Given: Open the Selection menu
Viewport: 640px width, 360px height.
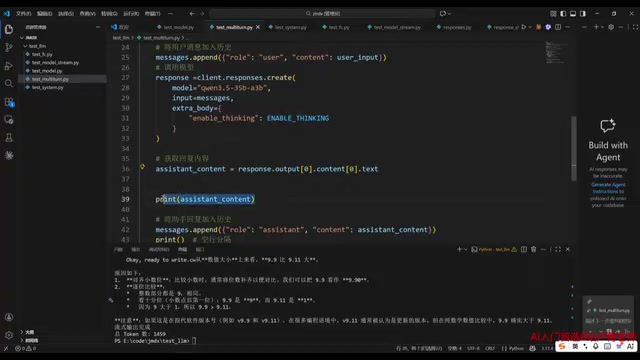Looking at the screenshot, I should [66, 13].
